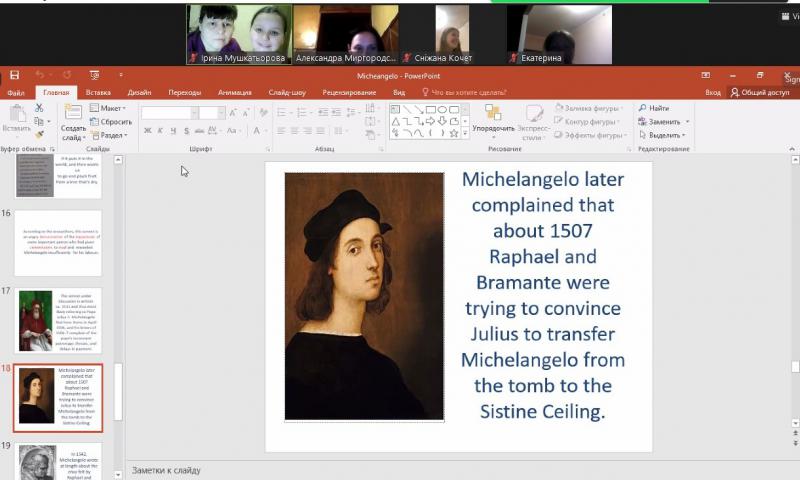
Task: Click the Вход sign-in link
Action: coord(713,92)
